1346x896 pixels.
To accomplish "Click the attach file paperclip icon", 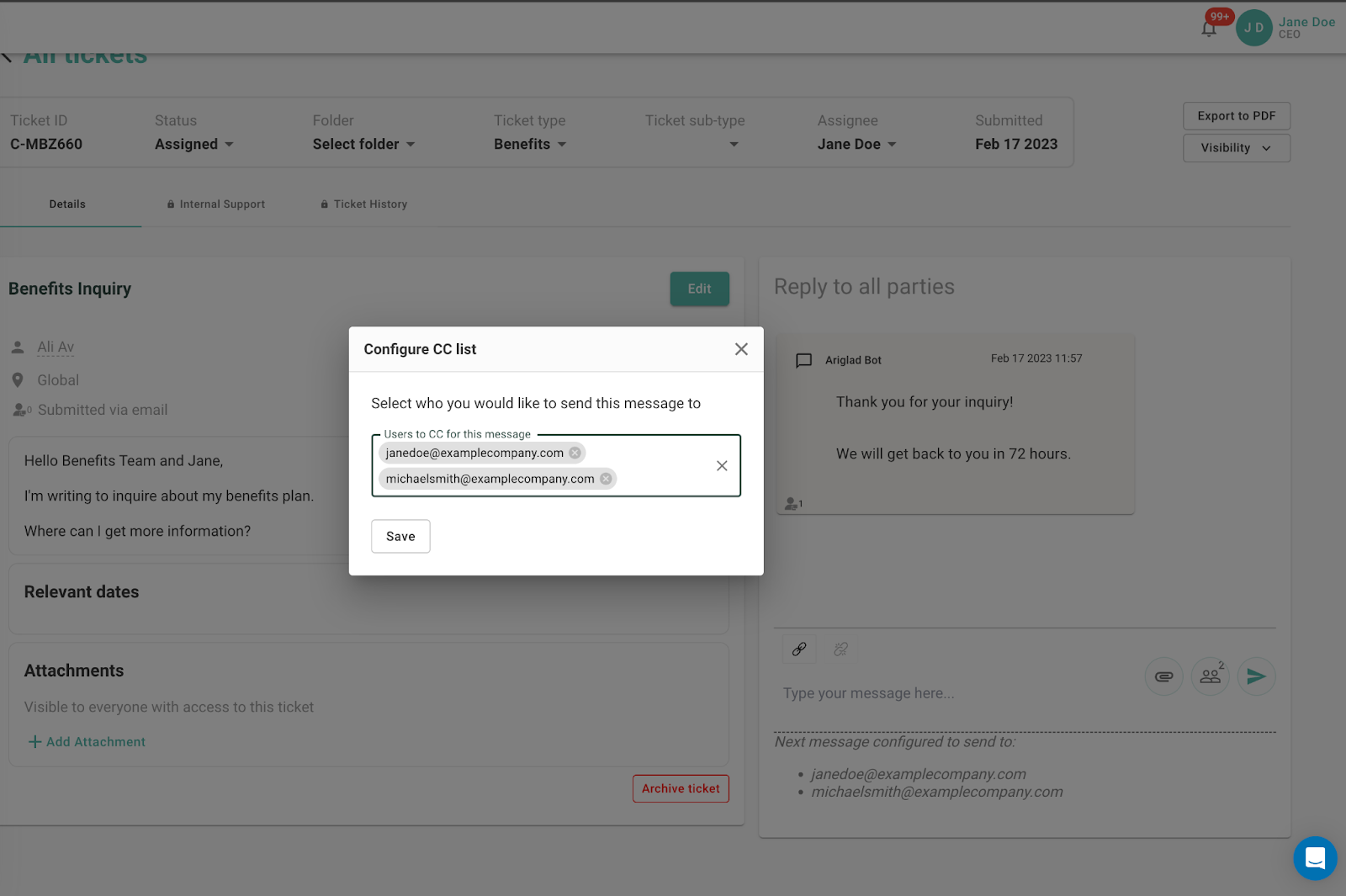I will coord(1164,676).
